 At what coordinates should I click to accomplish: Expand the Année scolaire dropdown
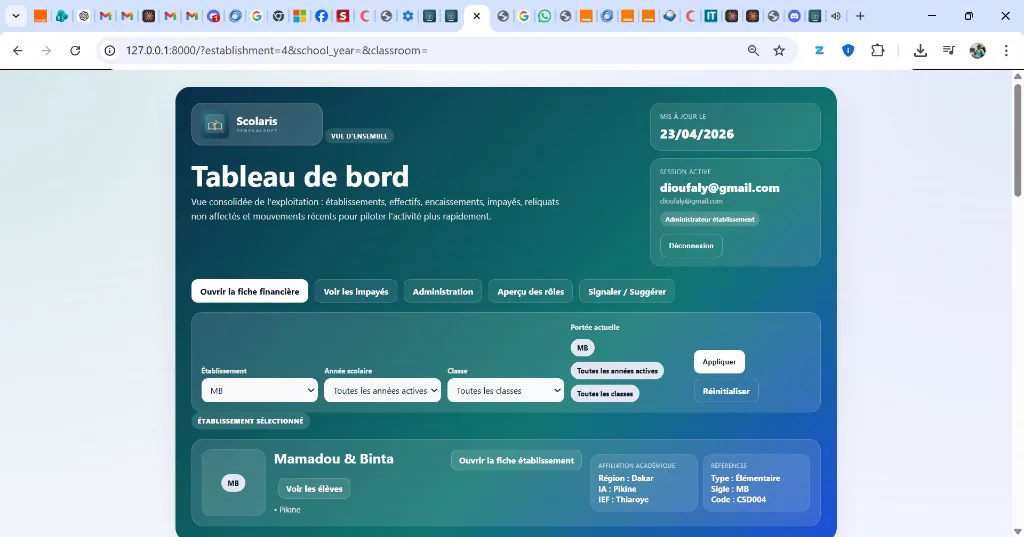point(382,391)
